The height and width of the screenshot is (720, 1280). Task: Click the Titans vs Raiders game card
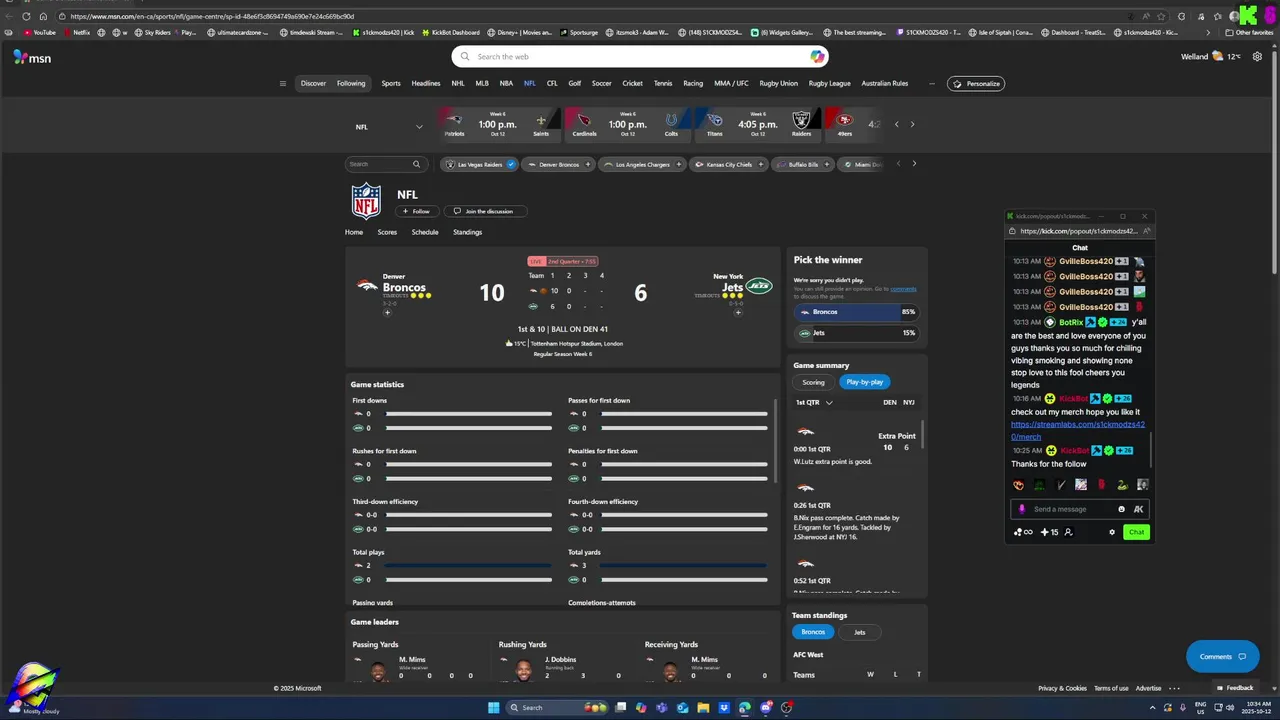[758, 124]
